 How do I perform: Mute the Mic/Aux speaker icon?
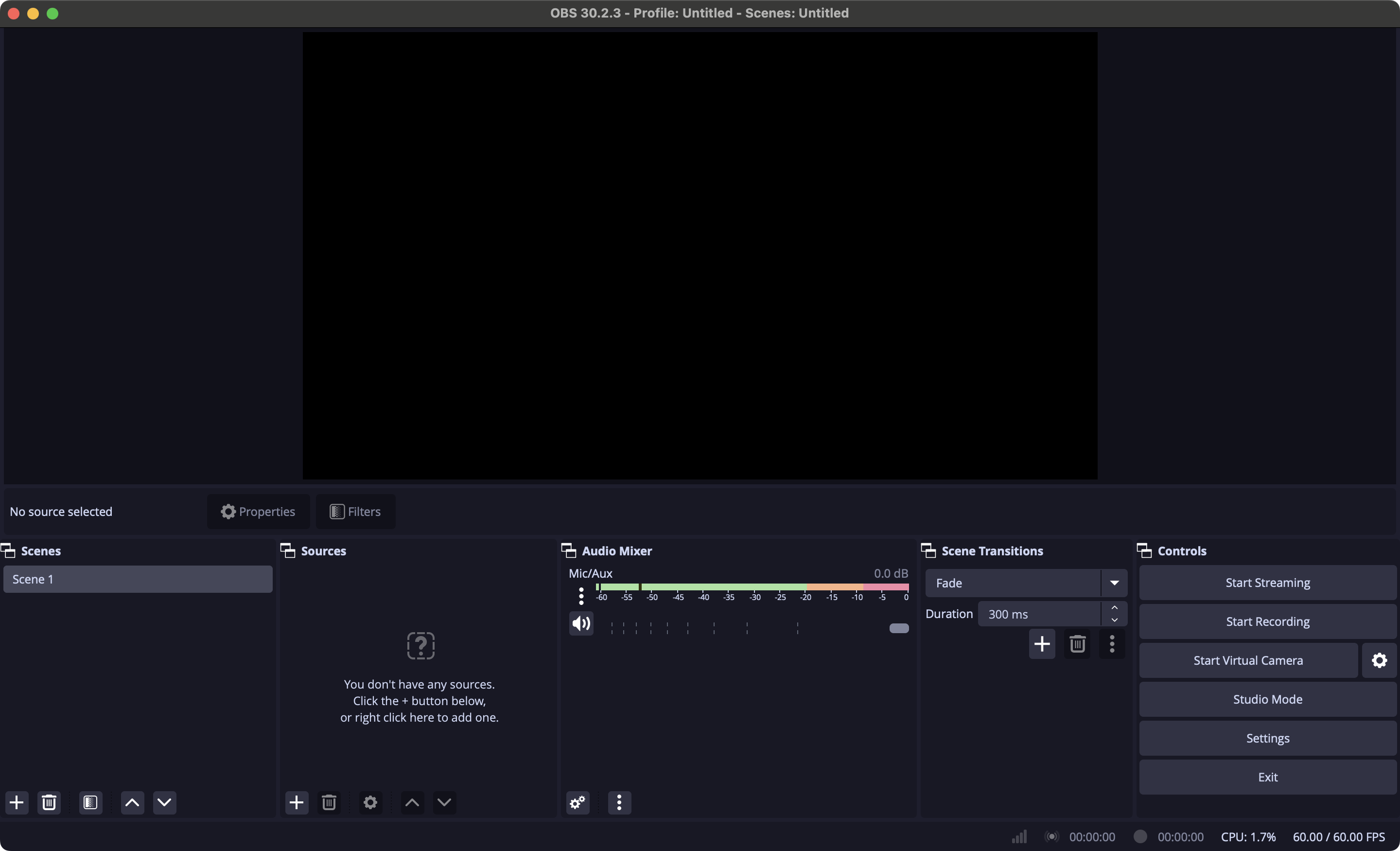tap(581, 623)
